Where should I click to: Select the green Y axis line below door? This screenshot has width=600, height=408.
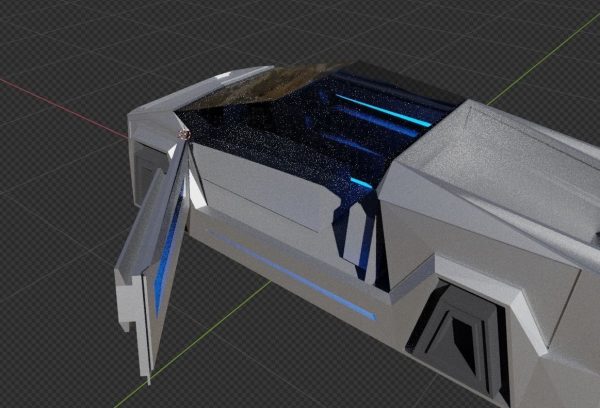pyautogui.click(x=193, y=343)
